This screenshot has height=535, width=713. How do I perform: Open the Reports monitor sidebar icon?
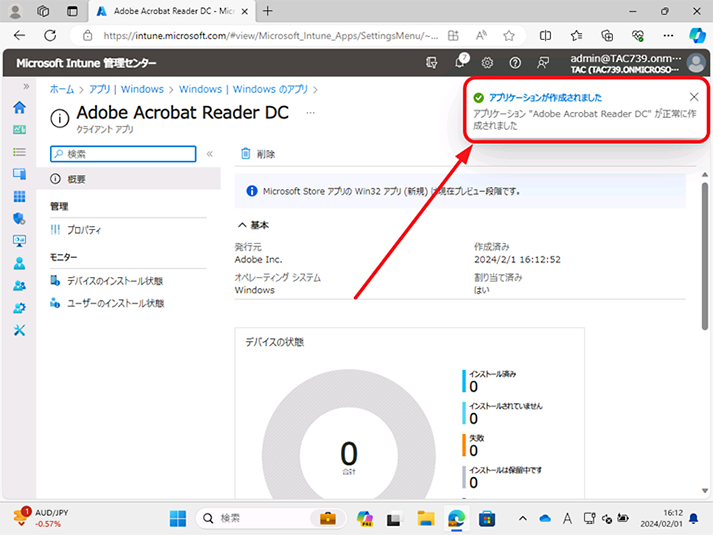click(x=19, y=241)
